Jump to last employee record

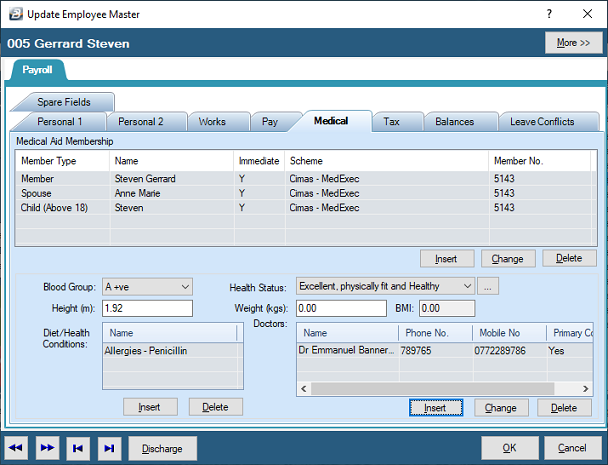[109, 448]
